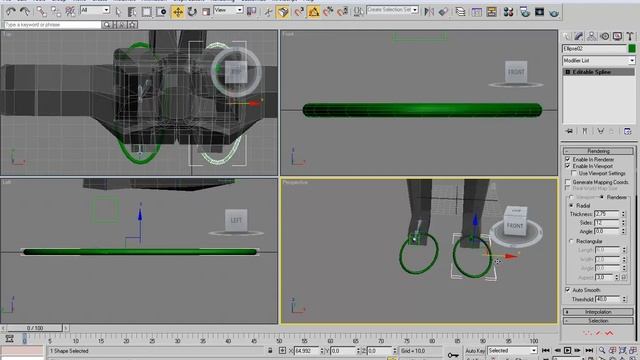Choose the Select Object arrow tool
The height and width of the screenshot is (360, 640).
coord(118,11)
